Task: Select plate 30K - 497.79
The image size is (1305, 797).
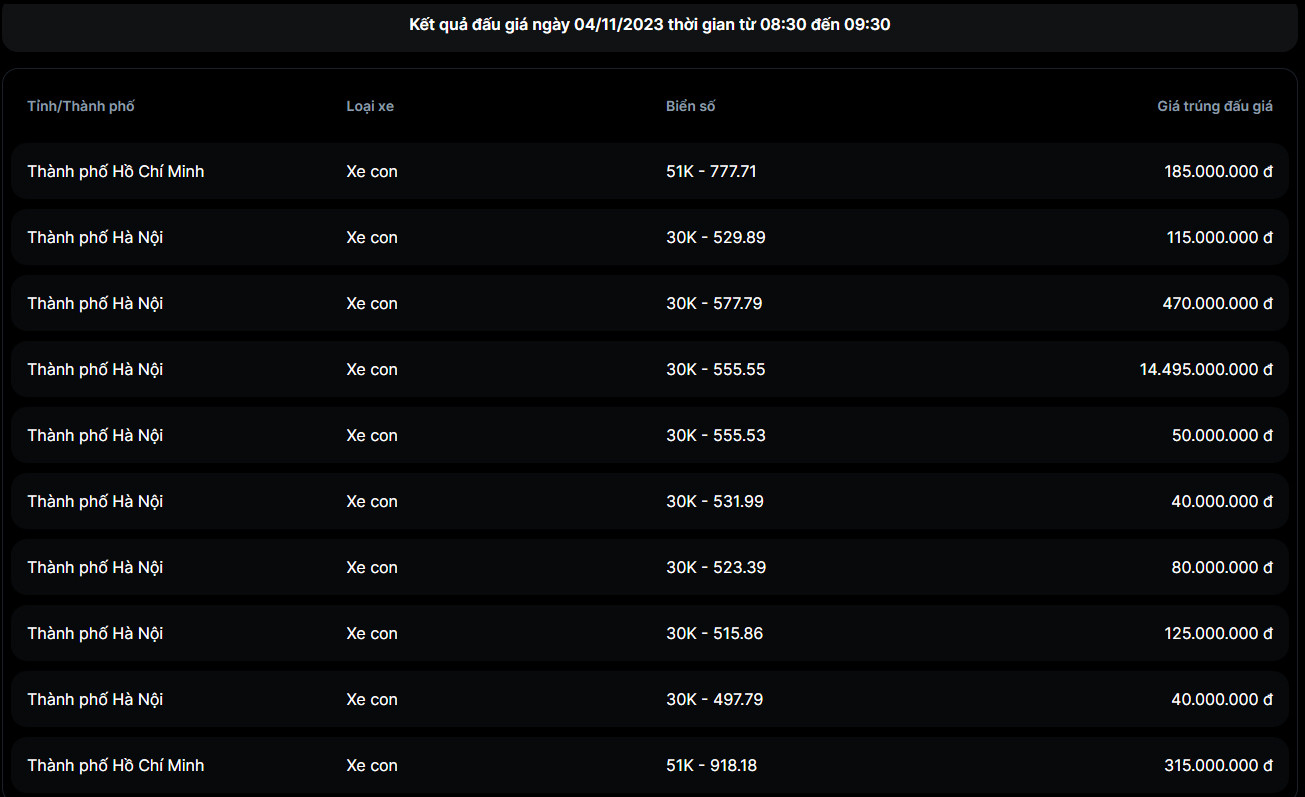Action: 714,699
